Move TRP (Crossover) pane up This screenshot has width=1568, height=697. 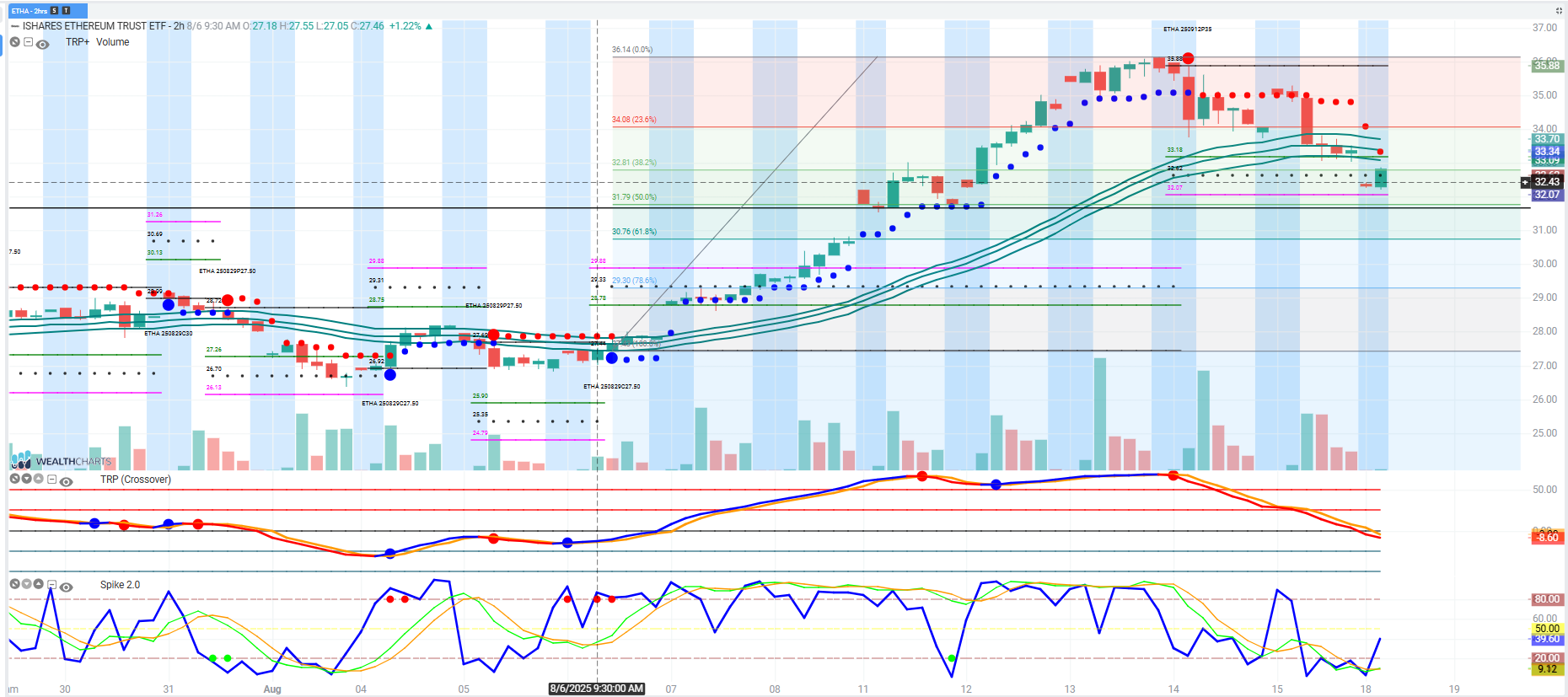tap(38, 479)
